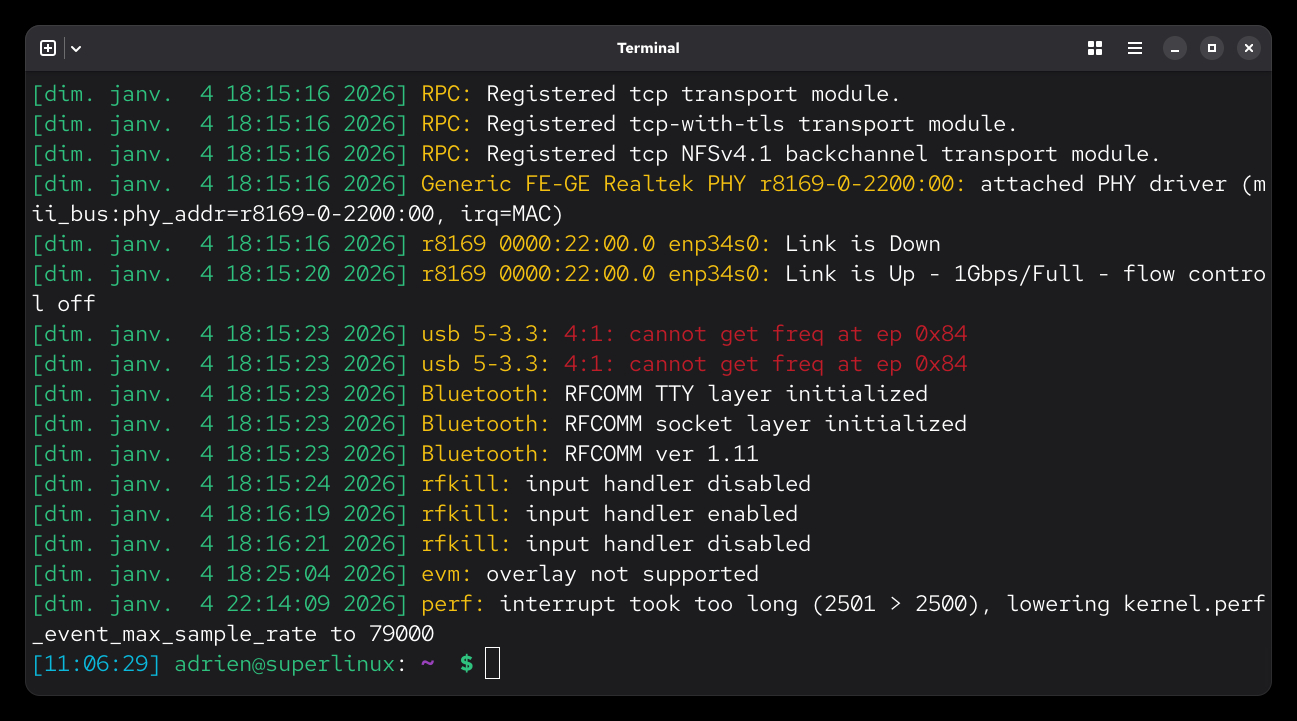Click the [11:06:29] prompt timestamp
Screen dimensions: 1297x721
pos(96,663)
